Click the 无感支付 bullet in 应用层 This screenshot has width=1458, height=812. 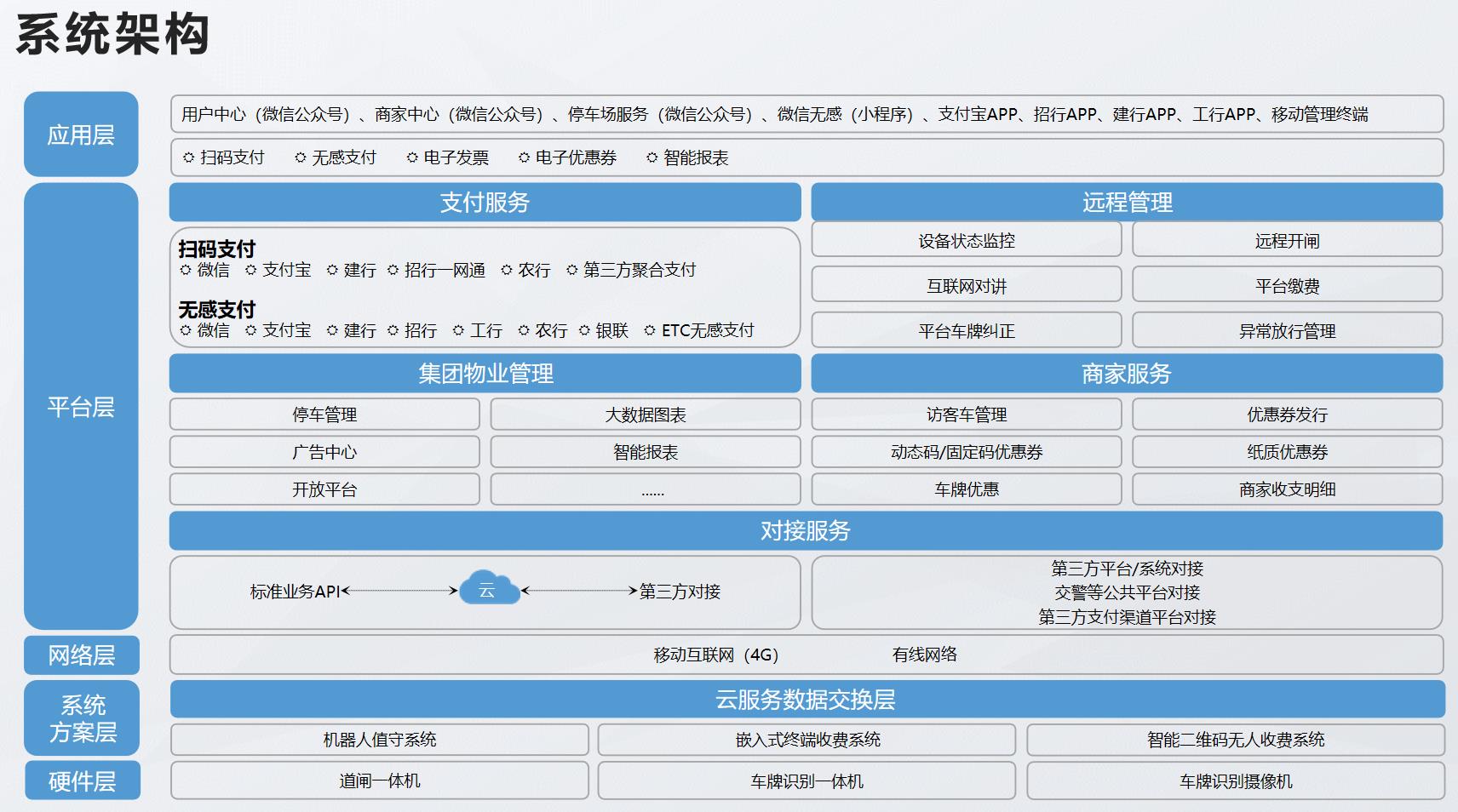336,157
